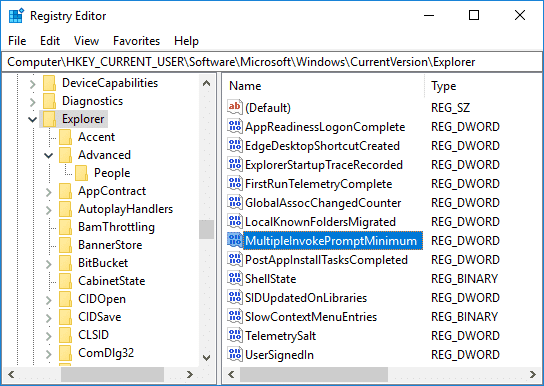The height and width of the screenshot is (386, 544).
Task: Expand the DeviceCapabilities key
Action: point(33,84)
